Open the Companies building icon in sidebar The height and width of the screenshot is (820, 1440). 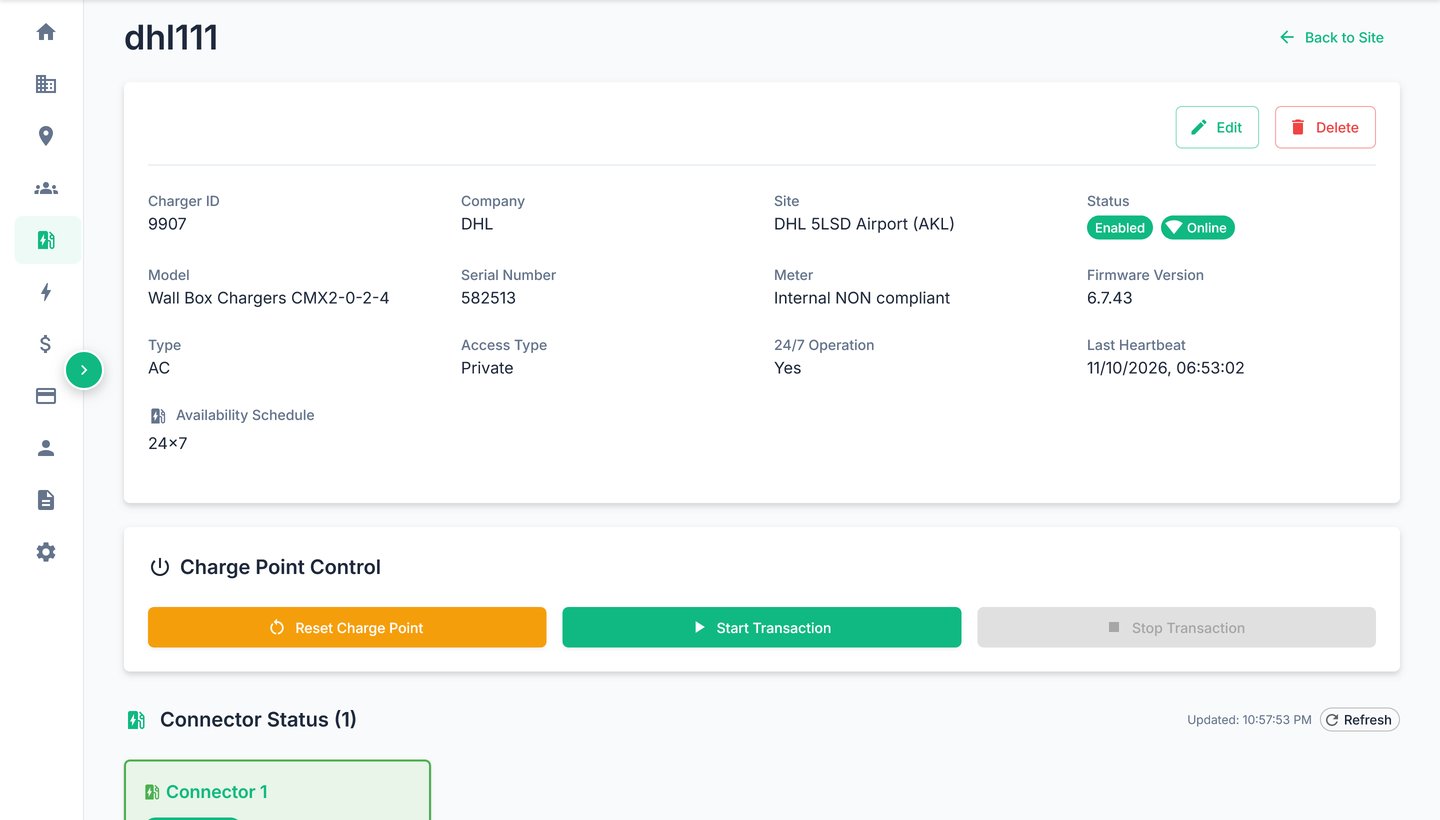point(46,84)
